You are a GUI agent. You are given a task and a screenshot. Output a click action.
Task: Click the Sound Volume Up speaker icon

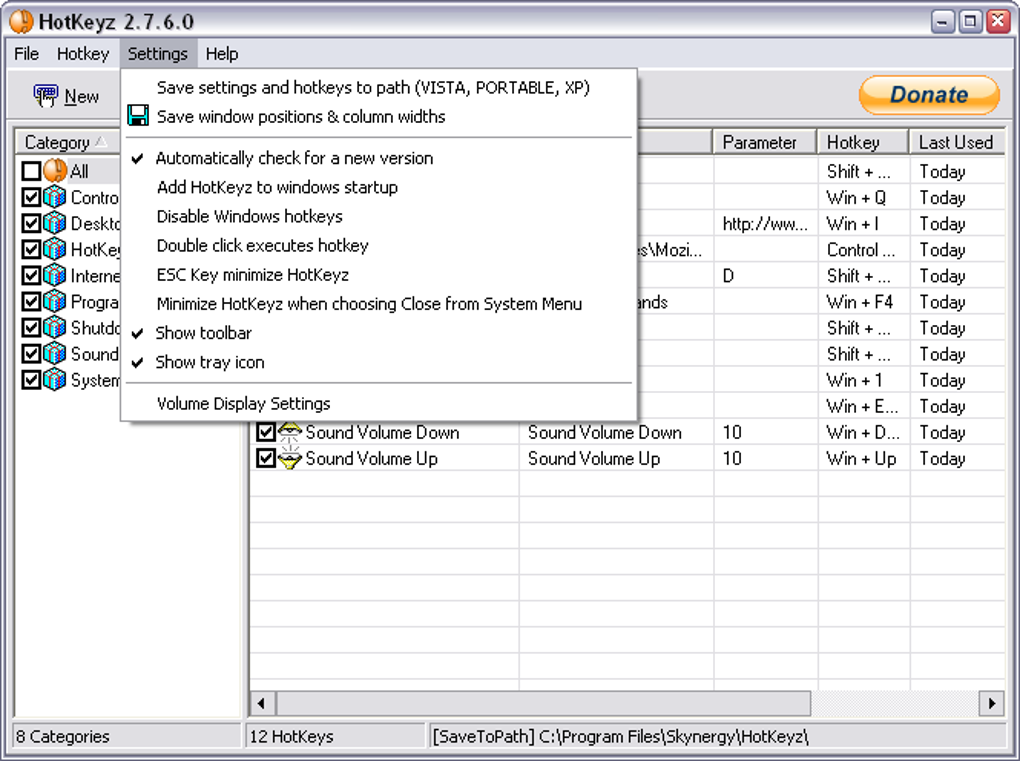point(289,459)
